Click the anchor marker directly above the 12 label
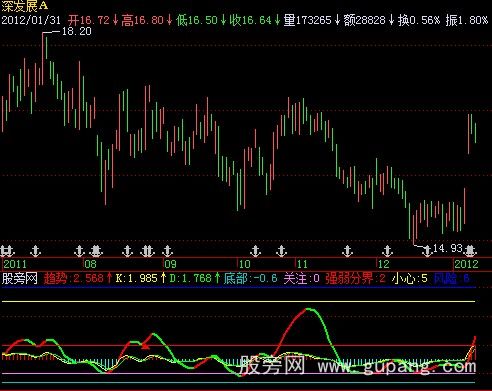492x391 pixels. 387,251
